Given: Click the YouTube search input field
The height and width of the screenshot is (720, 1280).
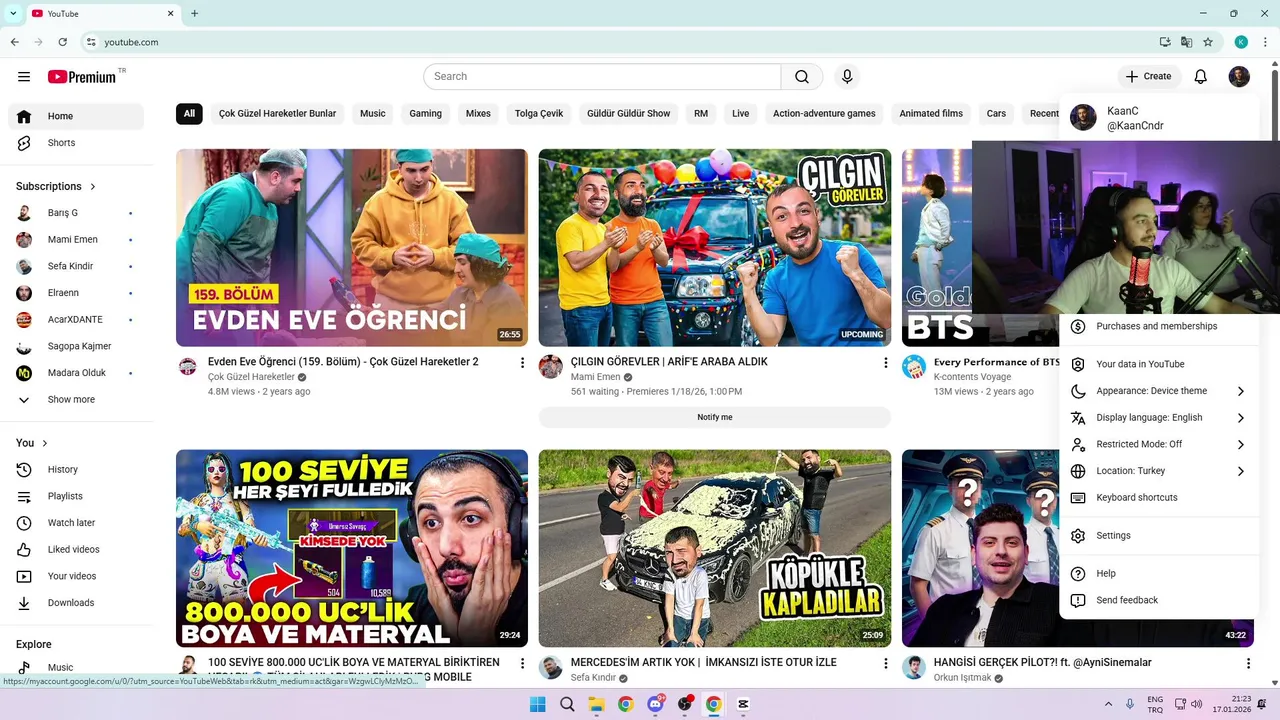Looking at the screenshot, I should [x=602, y=77].
